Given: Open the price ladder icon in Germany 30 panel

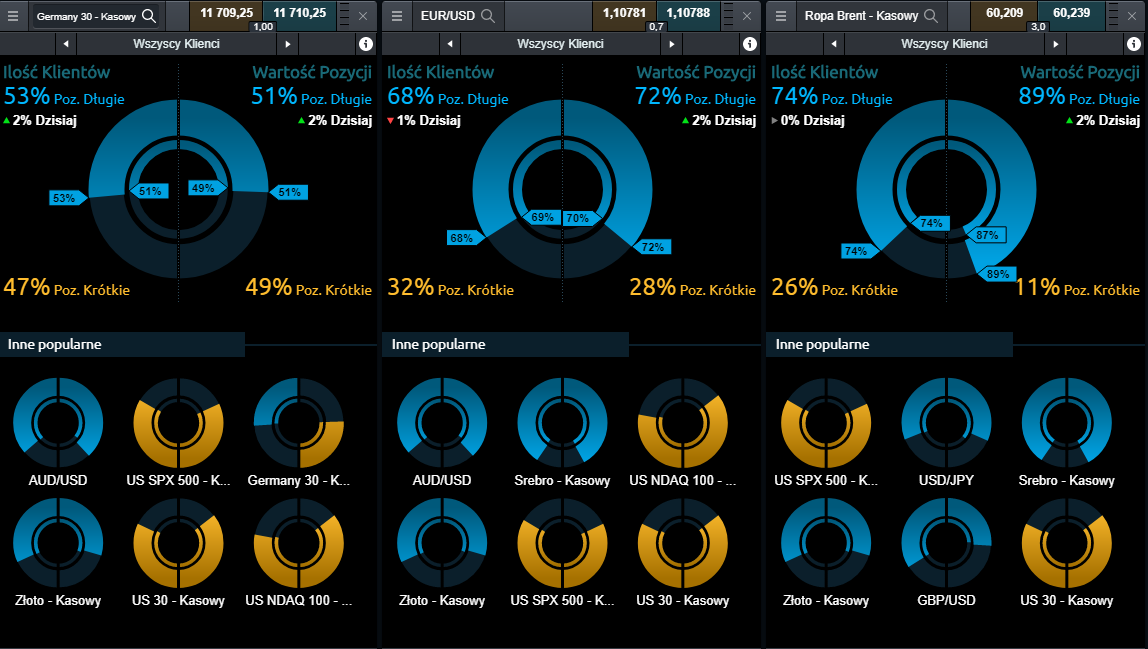Looking at the screenshot, I should (343, 16).
